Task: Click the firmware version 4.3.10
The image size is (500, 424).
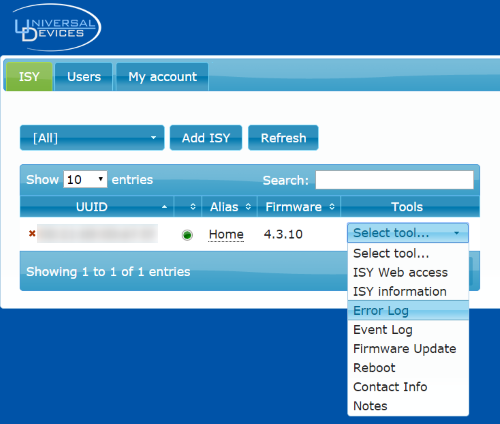Action: pyautogui.click(x=283, y=234)
